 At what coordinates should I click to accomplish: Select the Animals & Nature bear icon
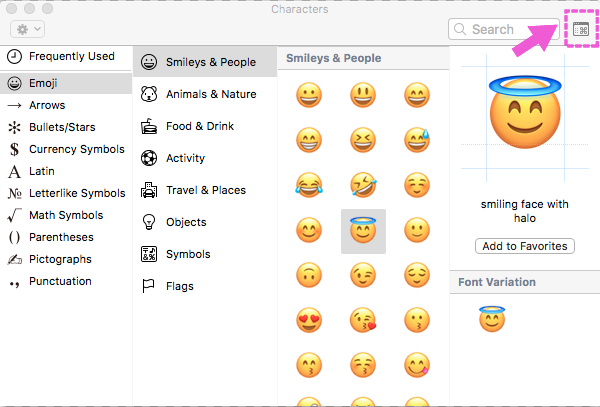coord(149,94)
